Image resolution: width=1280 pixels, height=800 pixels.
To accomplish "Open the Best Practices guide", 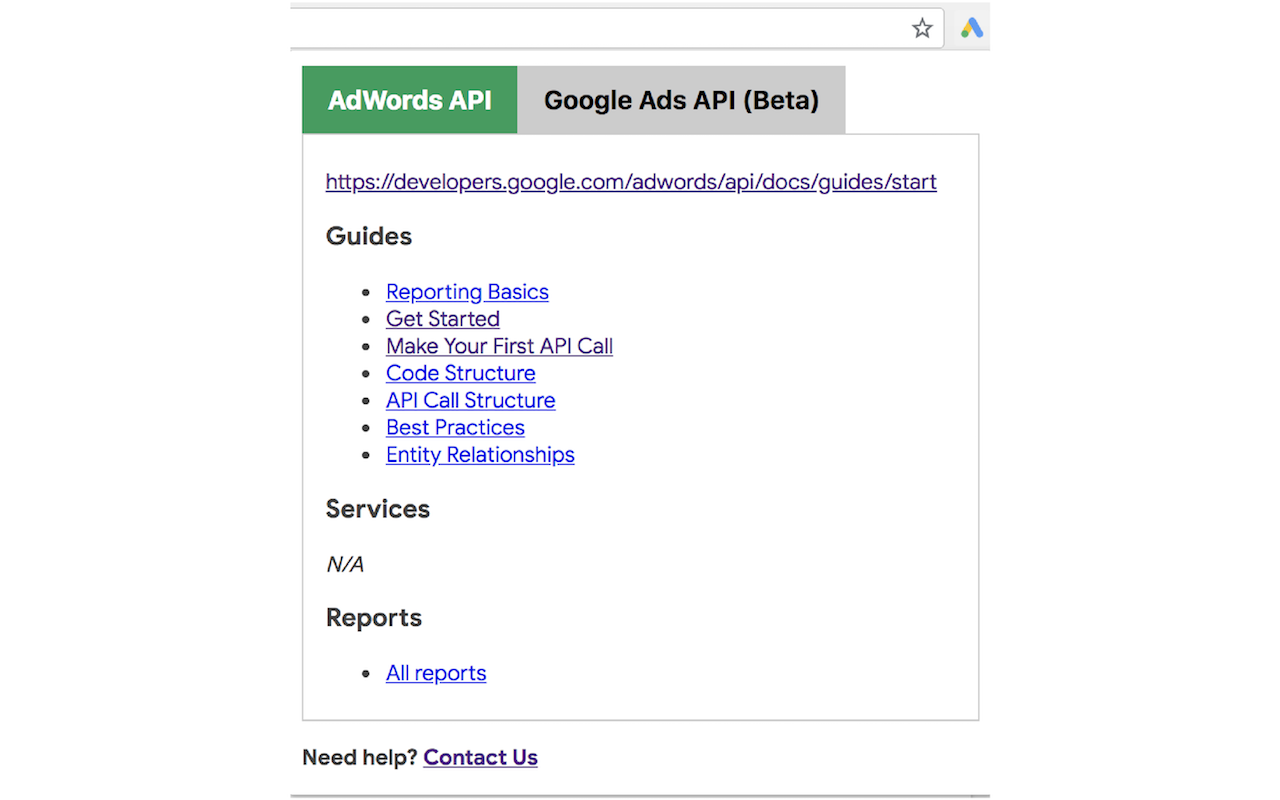I will [455, 427].
